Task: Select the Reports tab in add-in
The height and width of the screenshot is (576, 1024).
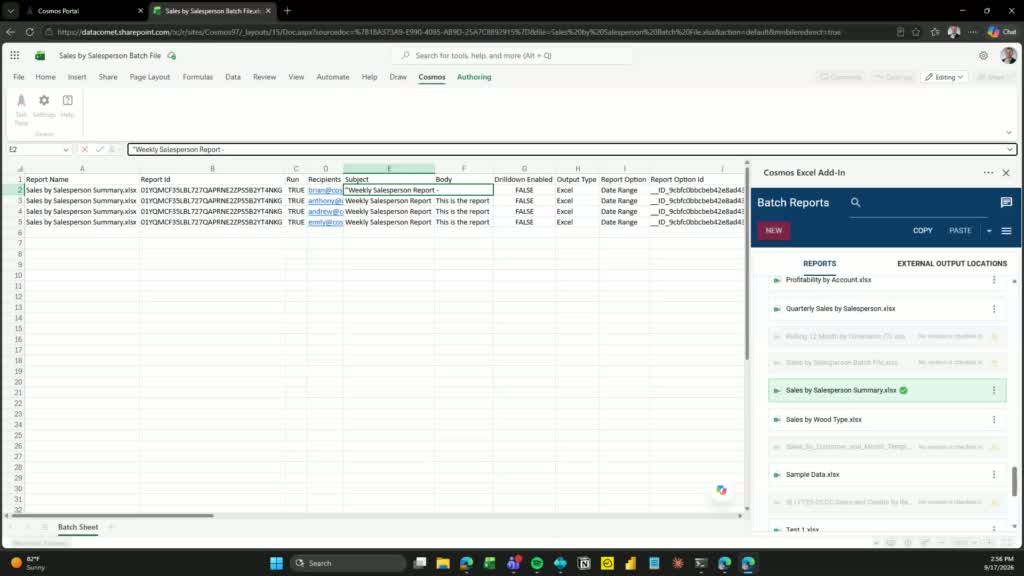Action: [x=820, y=264]
